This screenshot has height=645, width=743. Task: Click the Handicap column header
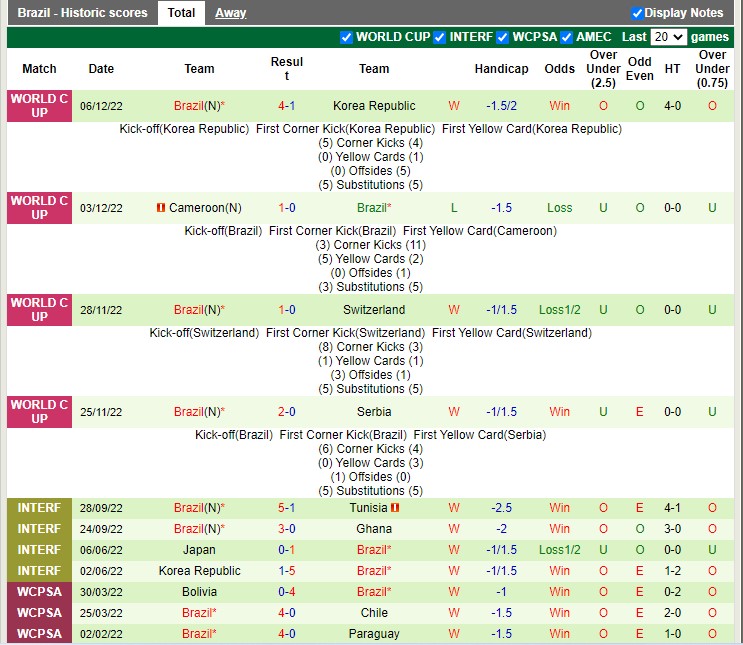(501, 69)
